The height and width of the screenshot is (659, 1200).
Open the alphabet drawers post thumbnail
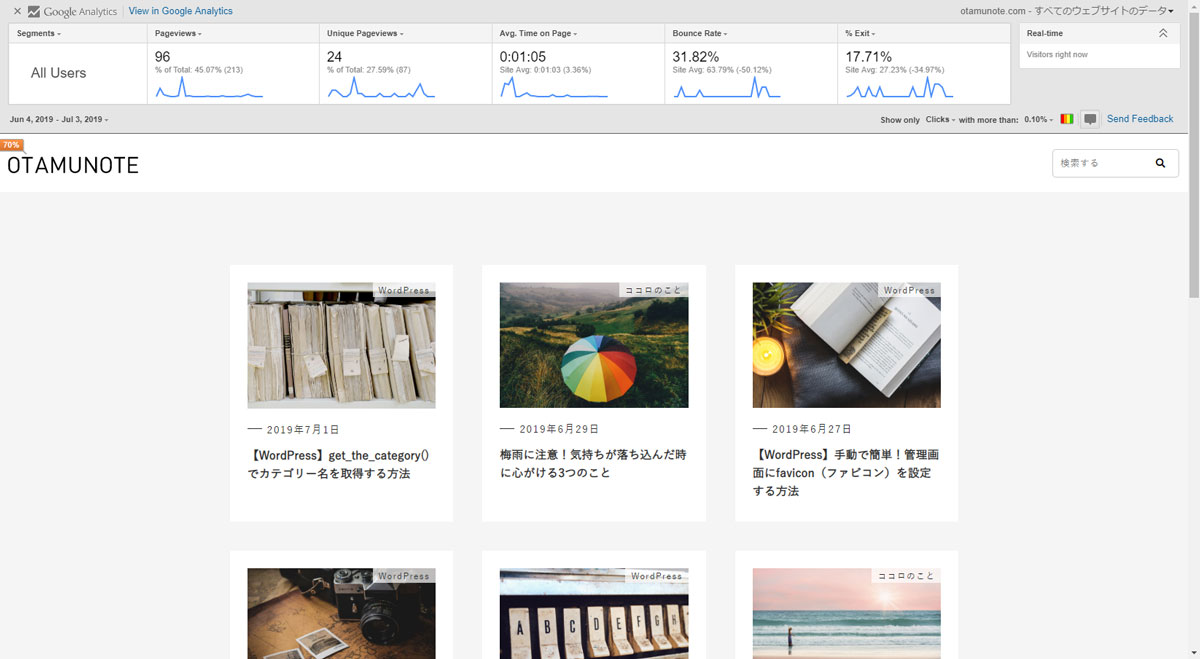(594, 614)
